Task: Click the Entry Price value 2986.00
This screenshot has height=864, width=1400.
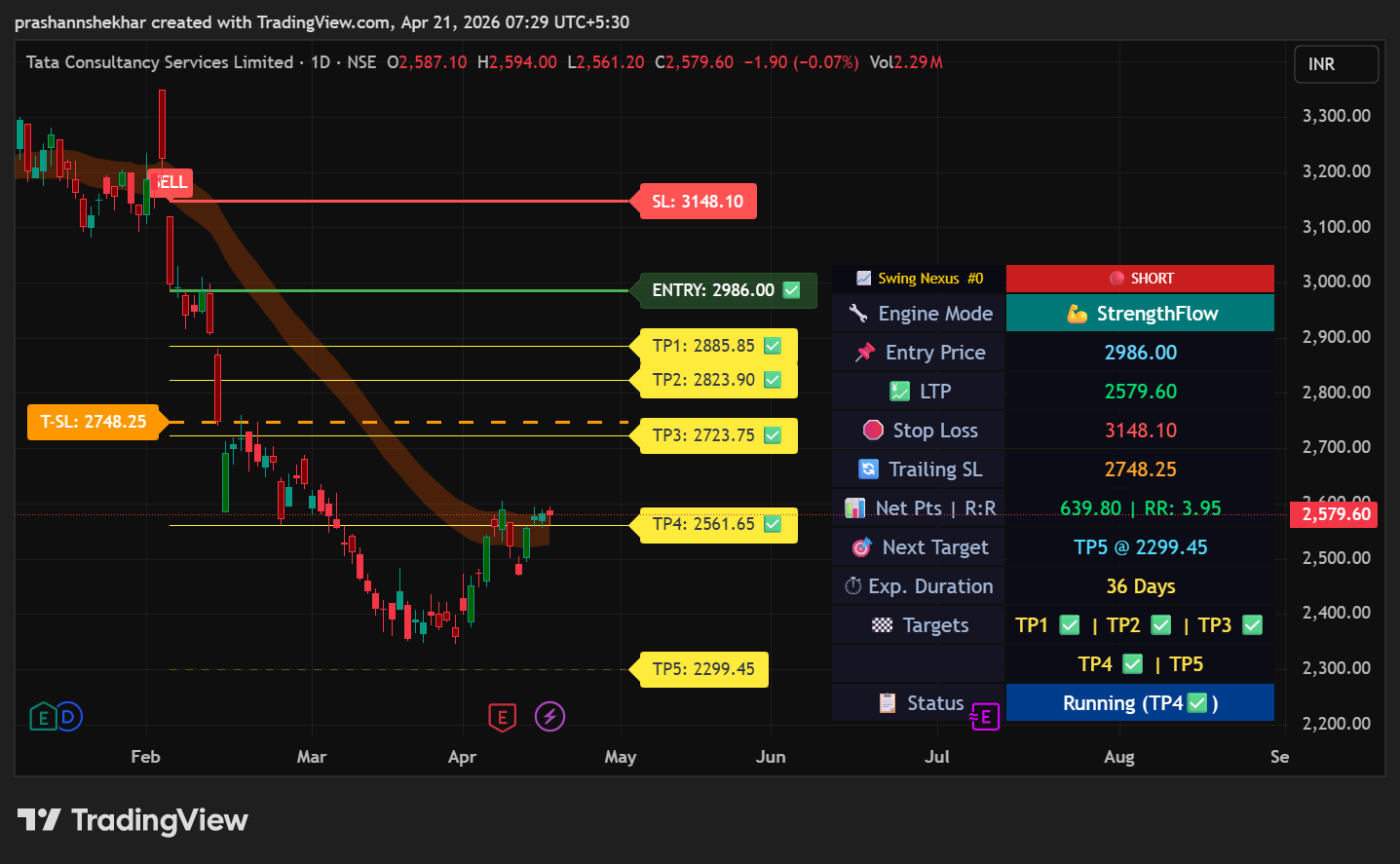Action: pyautogui.click(x=1140, y=353)
